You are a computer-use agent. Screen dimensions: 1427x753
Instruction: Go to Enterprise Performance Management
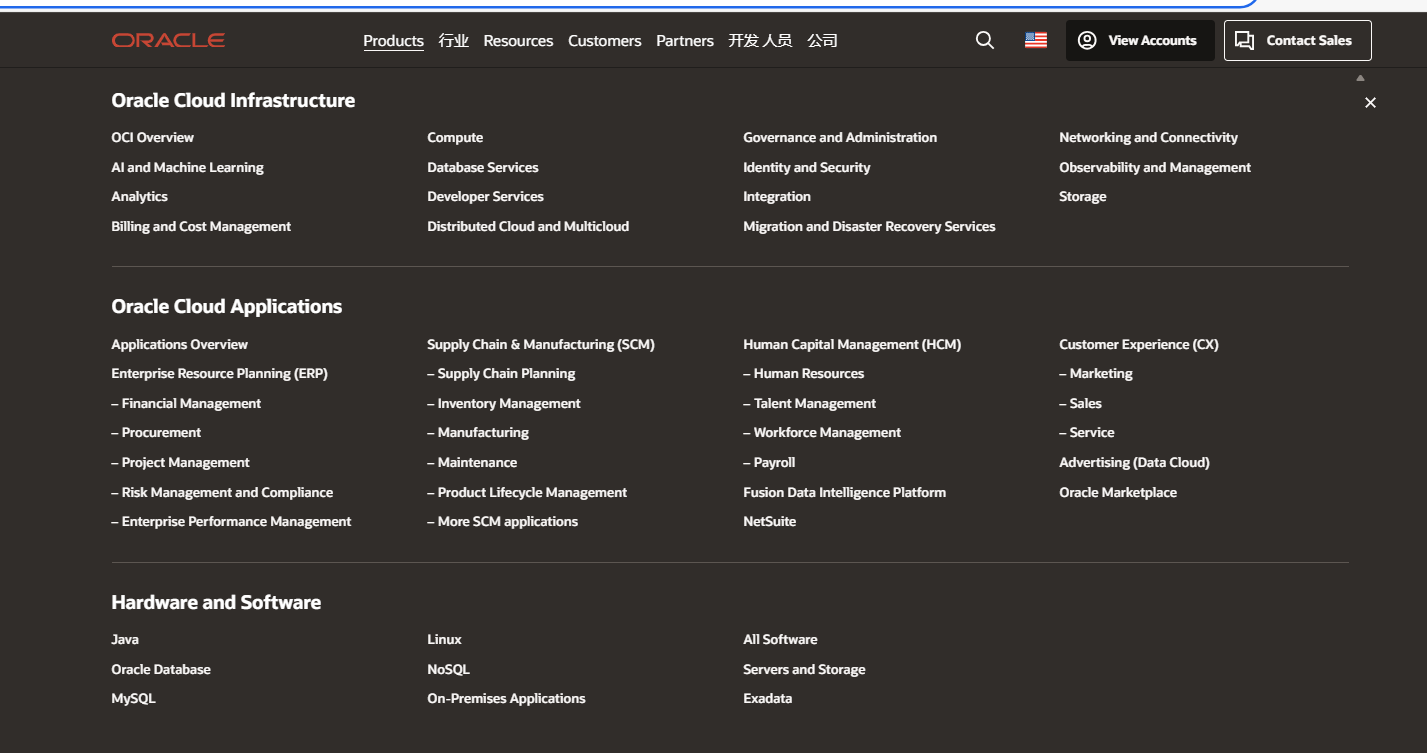231,522
